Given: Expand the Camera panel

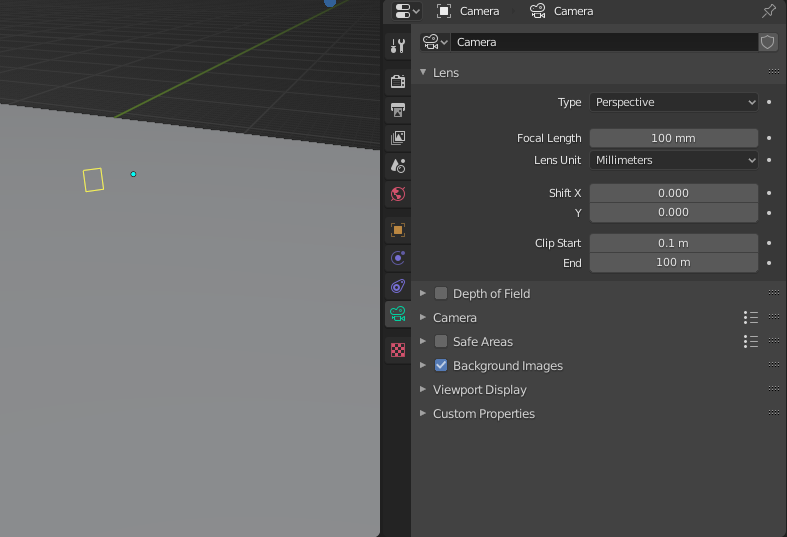Looking at the screenshot, I should pyautogui.click(x=423, y=317).
